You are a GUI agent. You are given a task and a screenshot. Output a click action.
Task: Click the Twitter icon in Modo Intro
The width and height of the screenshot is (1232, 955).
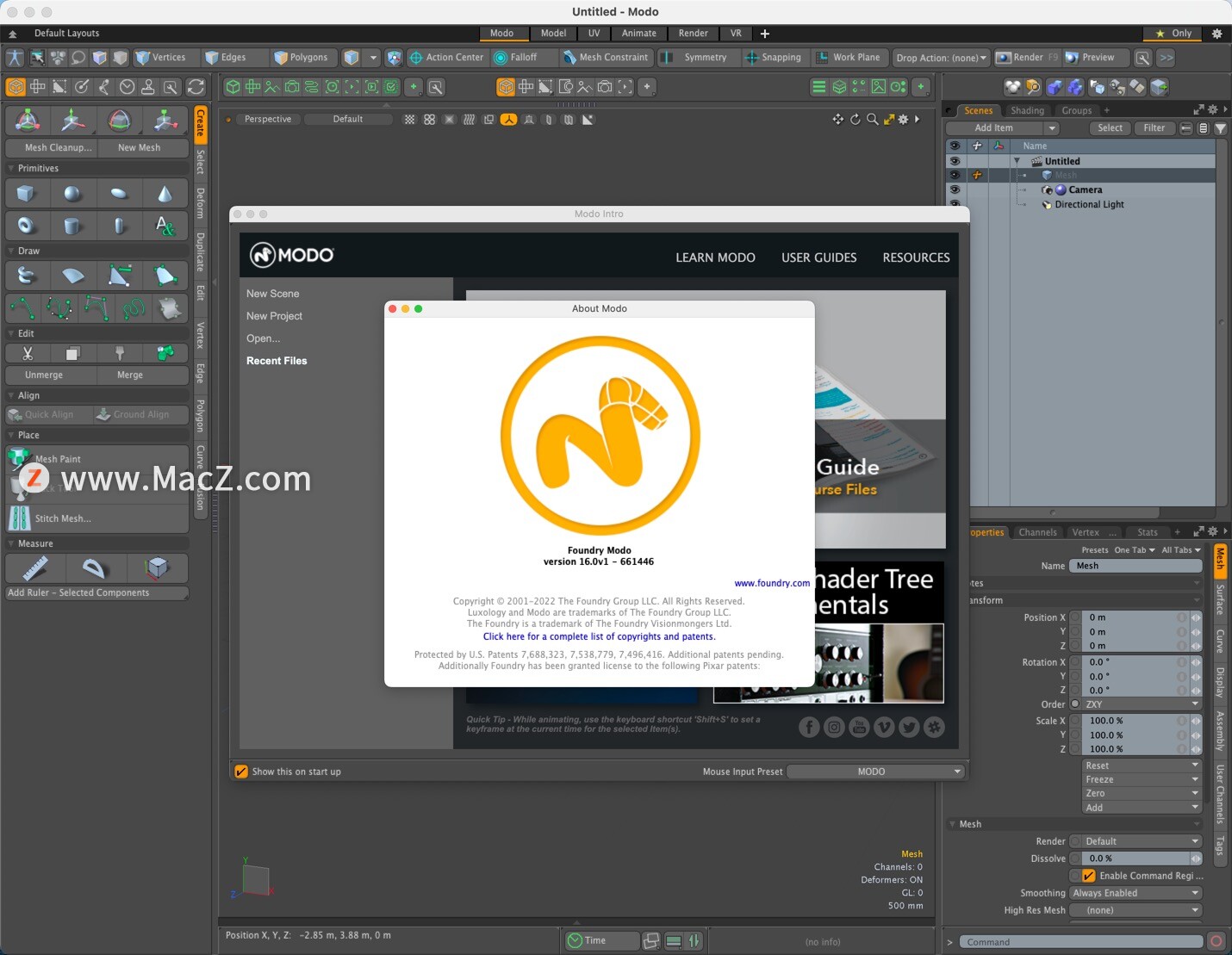pos(909,727)
